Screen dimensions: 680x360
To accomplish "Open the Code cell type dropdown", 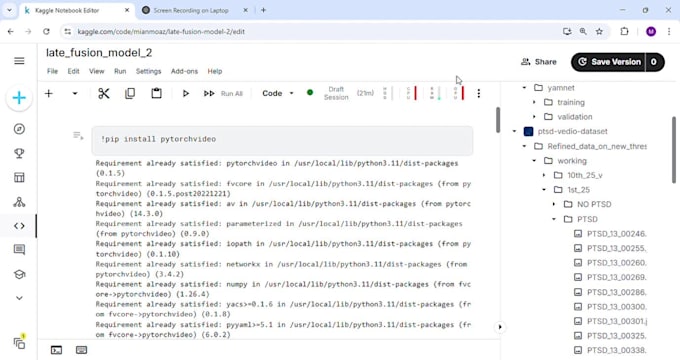I will coord(278,93).
